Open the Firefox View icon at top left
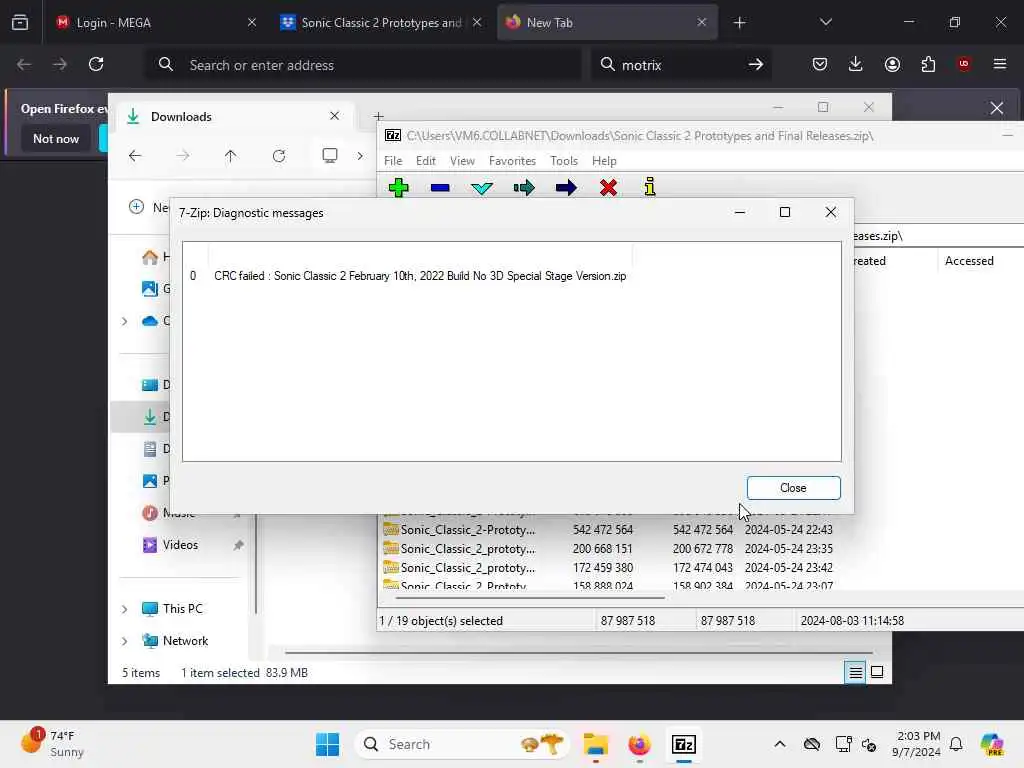This screenshot has width=1024, height=768. click(20, 22)
